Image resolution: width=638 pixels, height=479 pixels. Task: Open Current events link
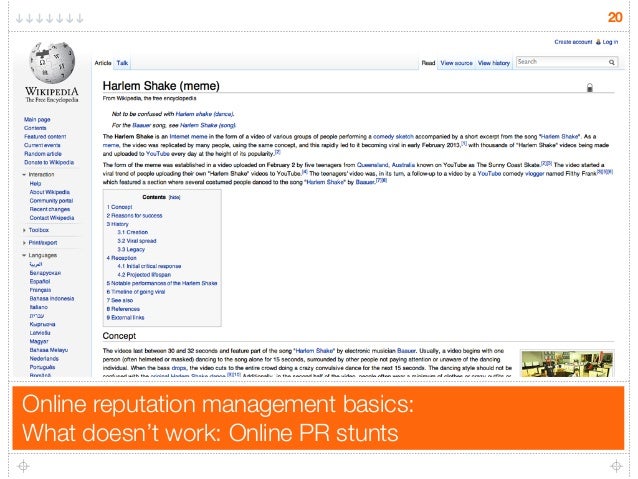coord(42,145)
